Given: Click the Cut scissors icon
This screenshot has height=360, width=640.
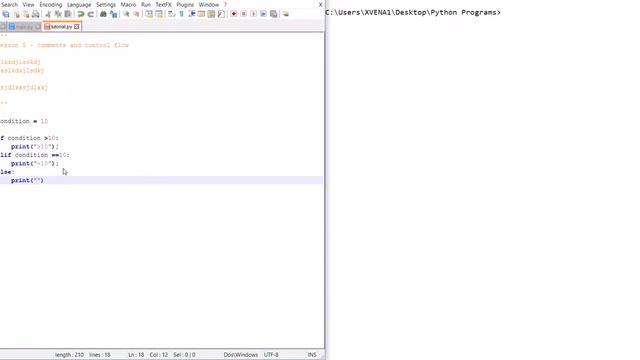Looking at the screenshot, I should [x=48, y=14].
